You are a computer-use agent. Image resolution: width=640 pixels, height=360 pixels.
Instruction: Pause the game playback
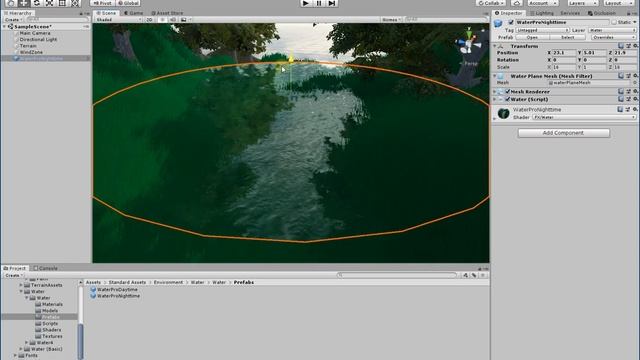319,3
